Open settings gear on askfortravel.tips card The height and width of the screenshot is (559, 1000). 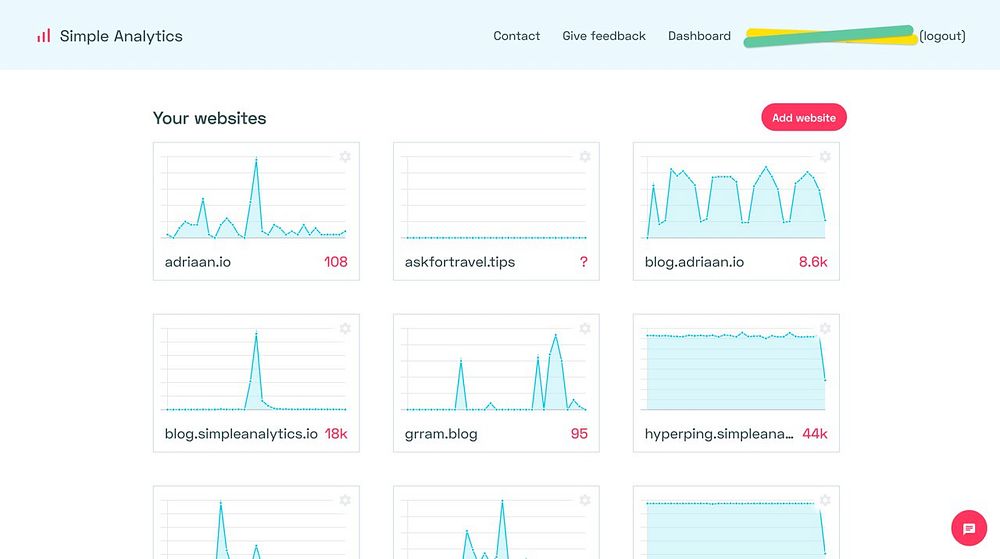pyautogui.click(x=585, y=157)
